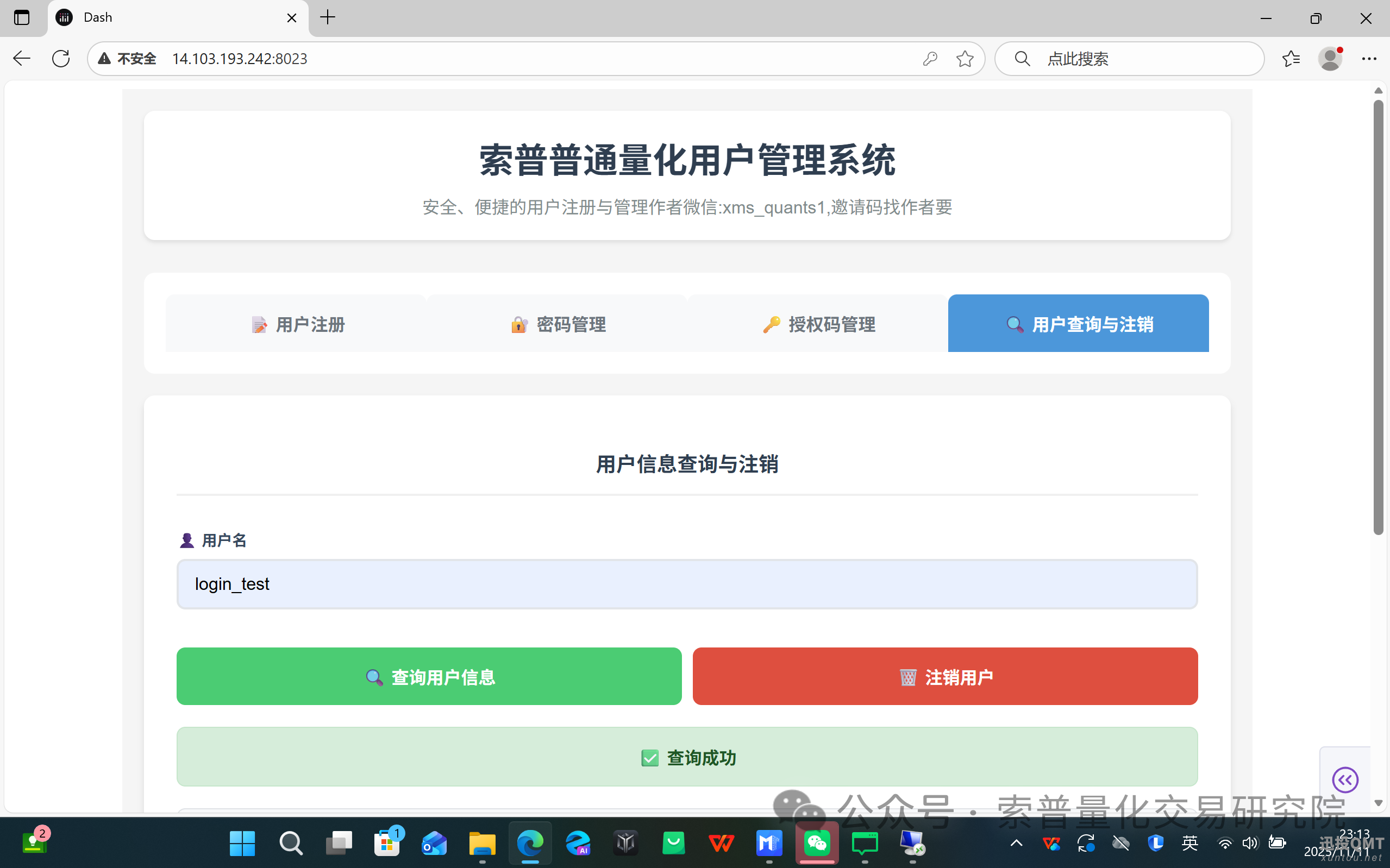Open a new browser tab
This screenshot has width=1390, height=868.
[x=328, y=17]
